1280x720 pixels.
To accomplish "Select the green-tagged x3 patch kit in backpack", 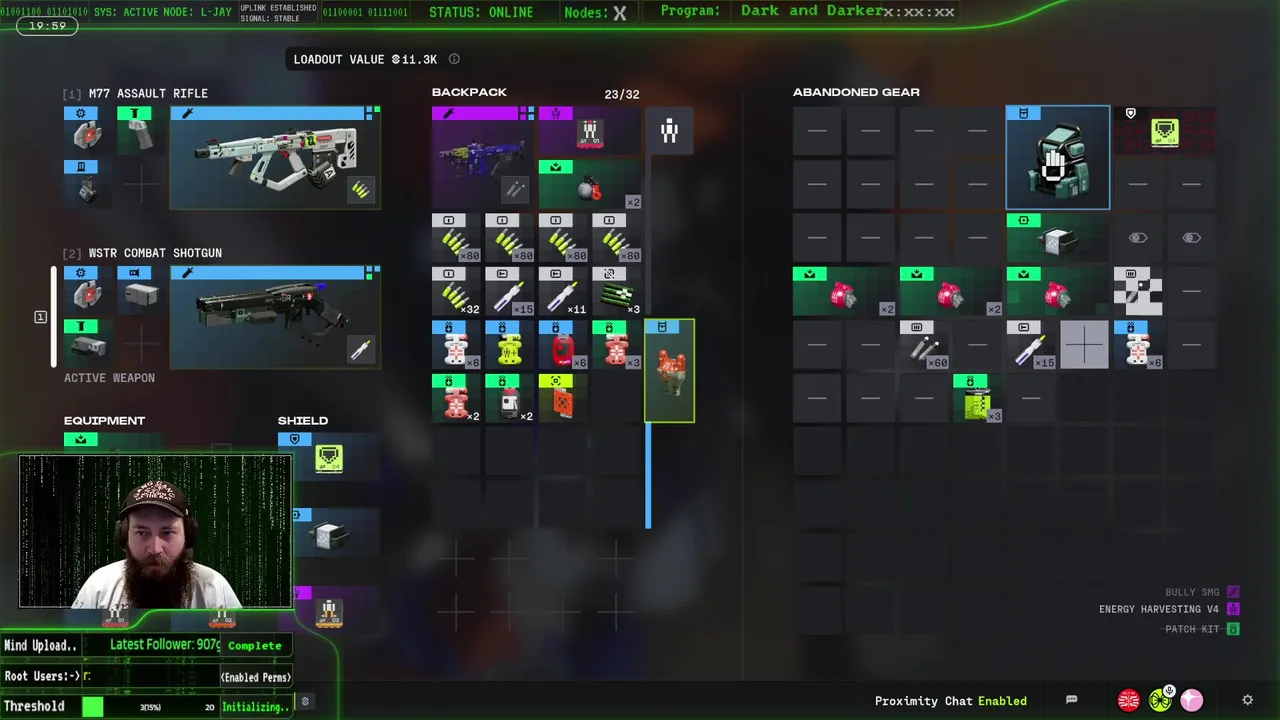I will tap(616, 345).
